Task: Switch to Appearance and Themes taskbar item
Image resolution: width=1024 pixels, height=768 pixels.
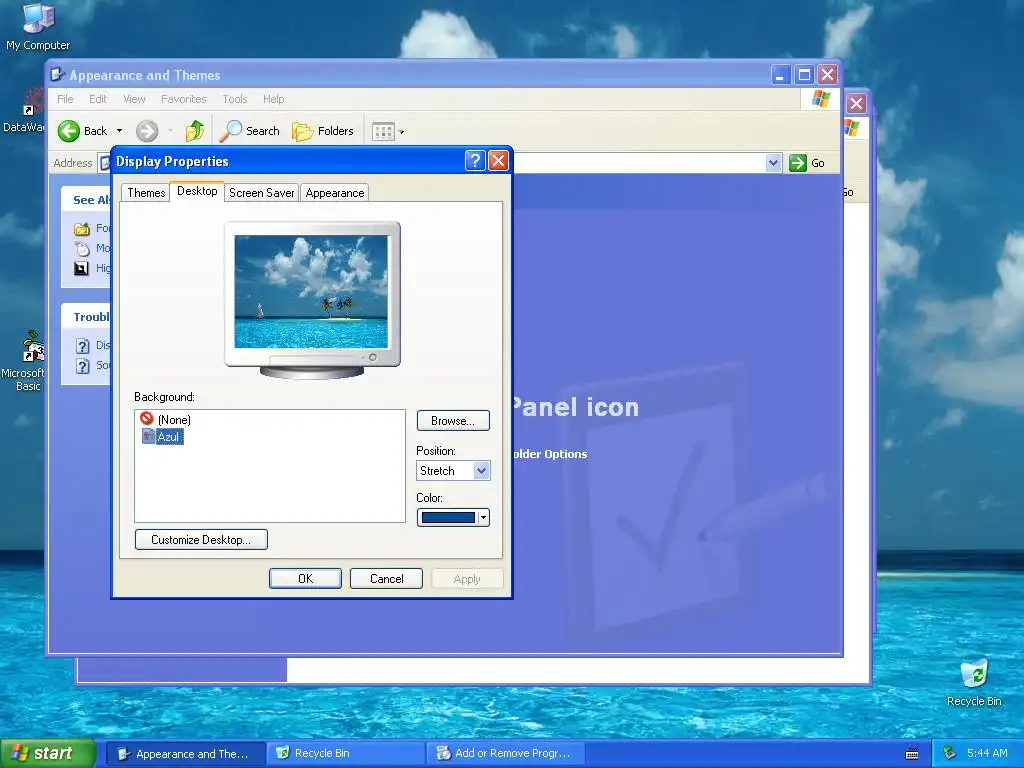Action: (185, 754)
